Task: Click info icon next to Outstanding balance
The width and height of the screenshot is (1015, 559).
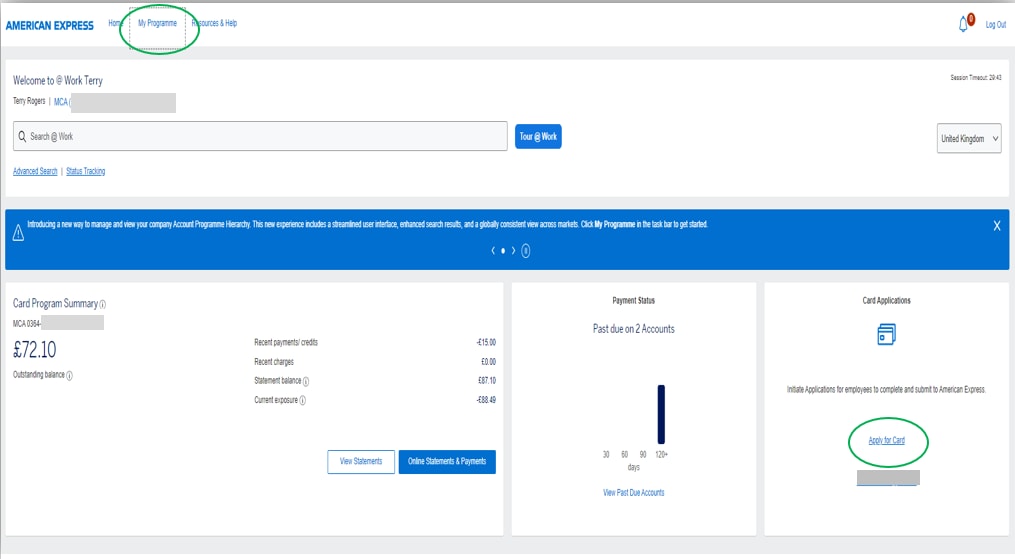Action: click(69, 375)
